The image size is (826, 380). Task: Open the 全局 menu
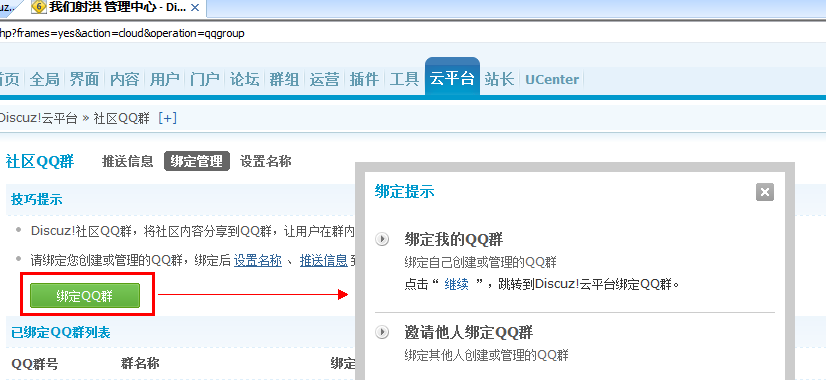[x=44, y=80]
